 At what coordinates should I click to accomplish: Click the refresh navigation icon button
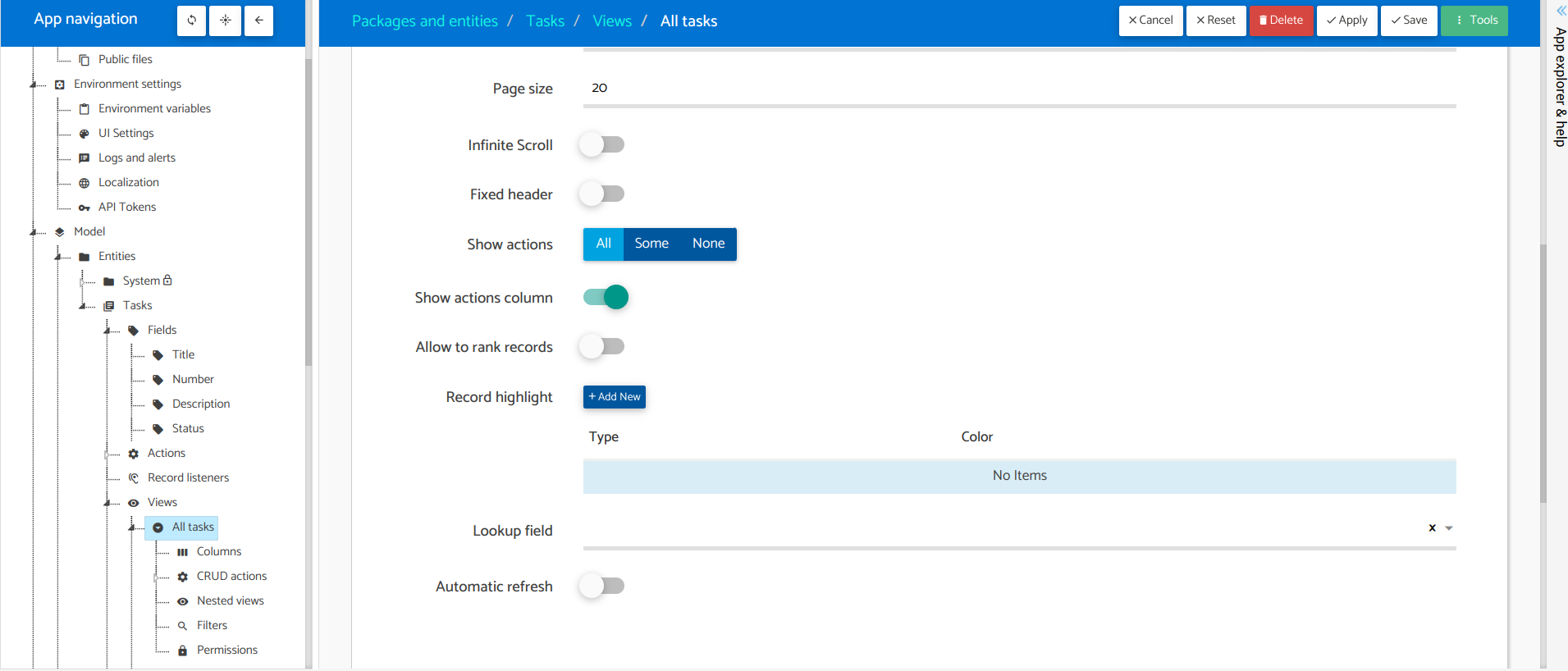coord(192,21)
